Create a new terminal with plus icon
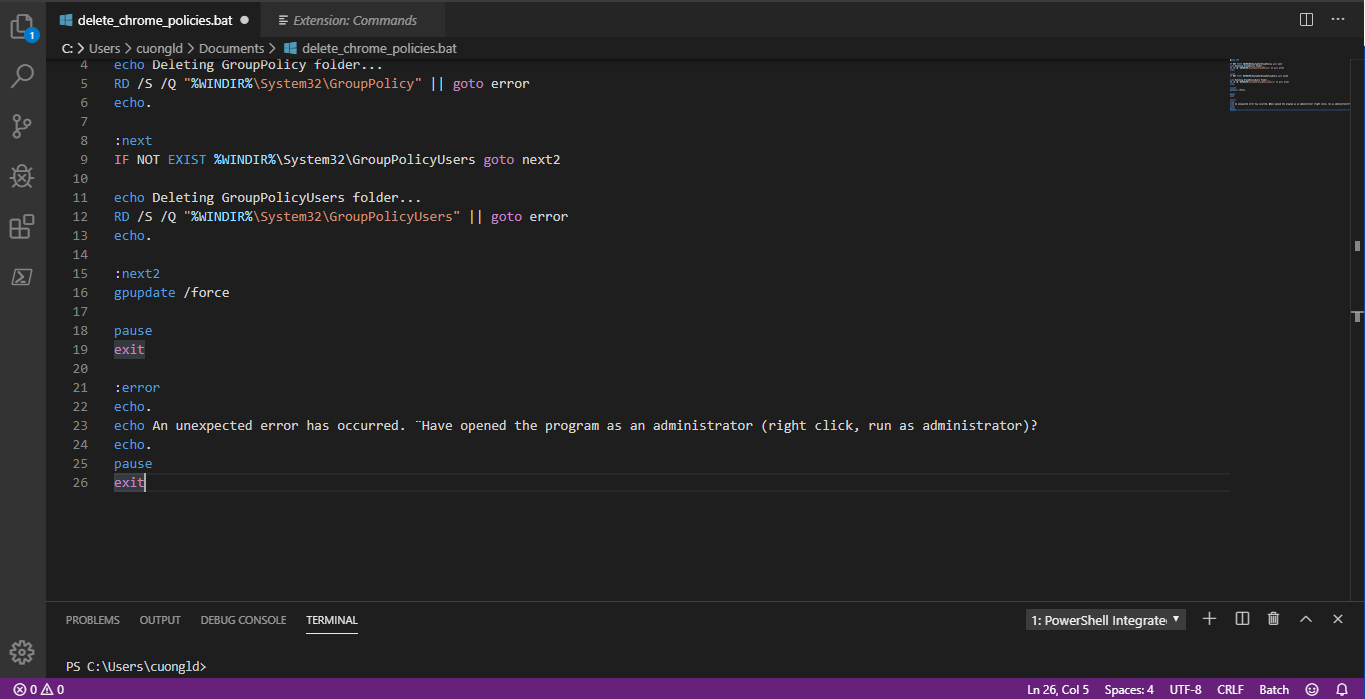1365x699 pixels. pos(1209,619)
